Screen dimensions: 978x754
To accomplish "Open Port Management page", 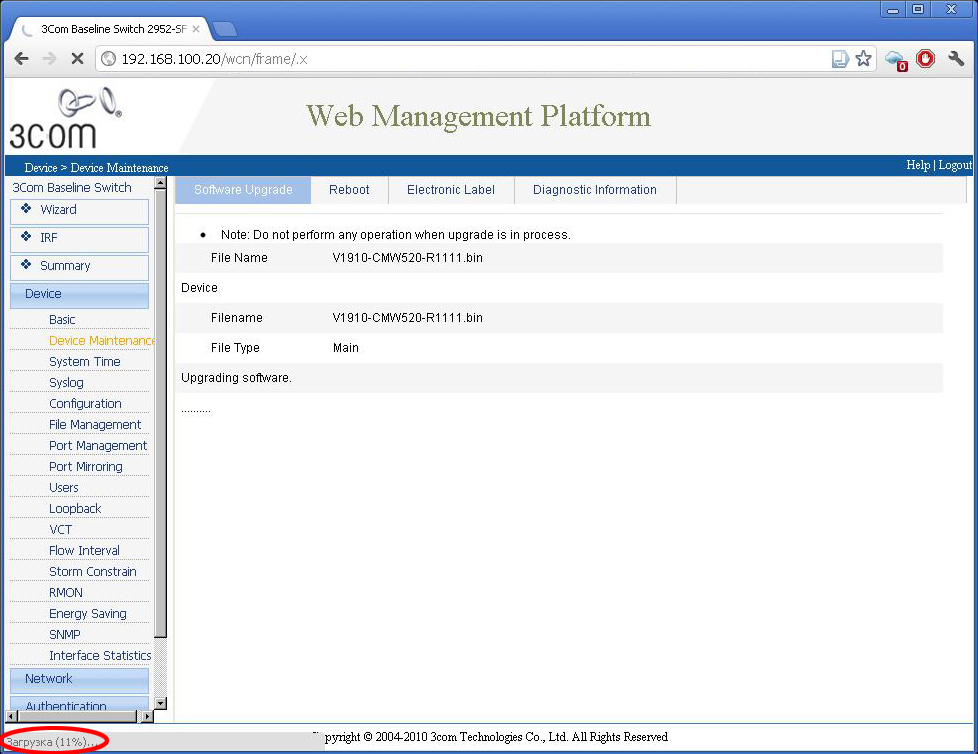I will [x=98, y=446].
